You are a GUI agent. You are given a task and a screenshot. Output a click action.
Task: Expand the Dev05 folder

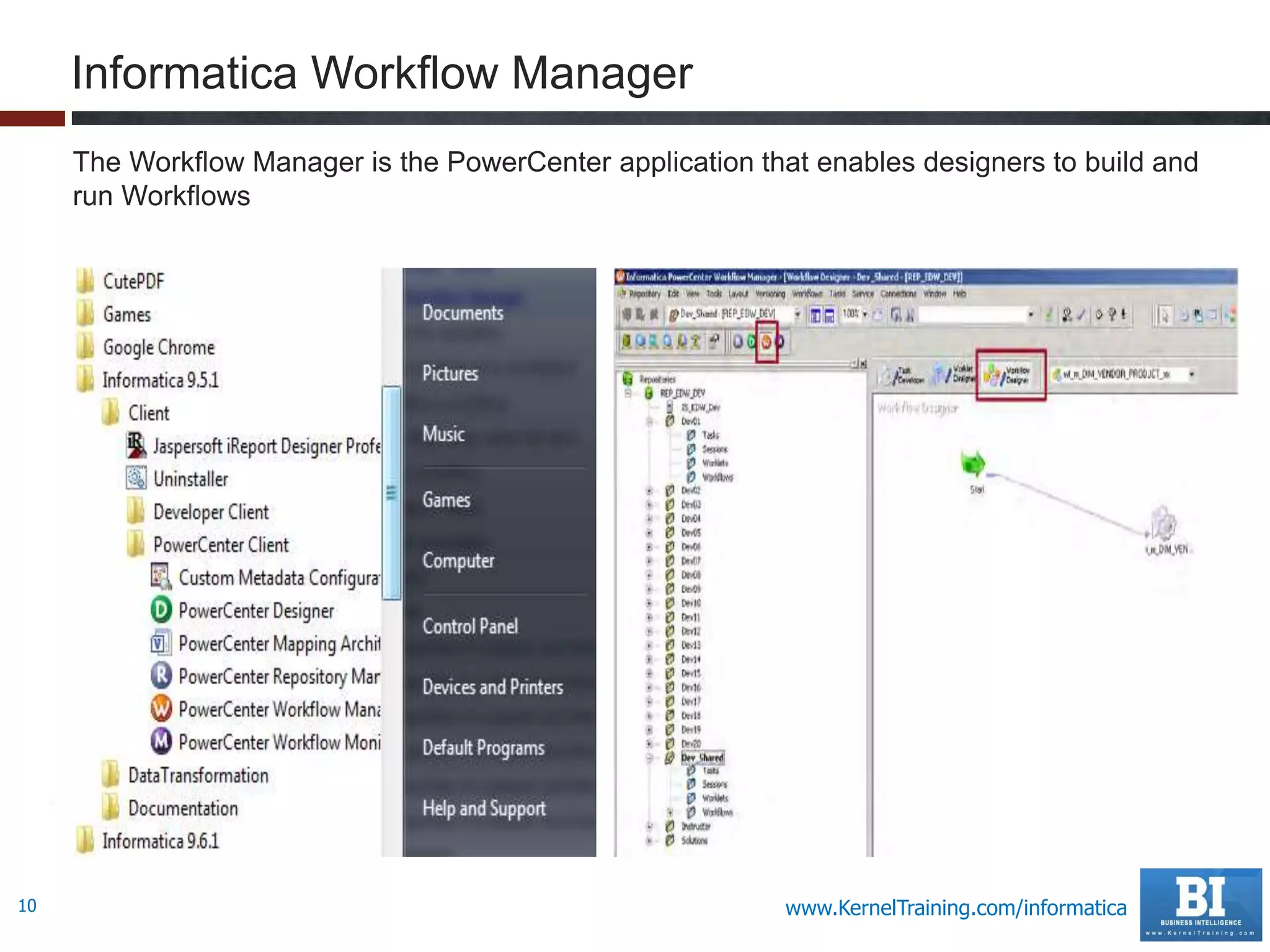649,532
